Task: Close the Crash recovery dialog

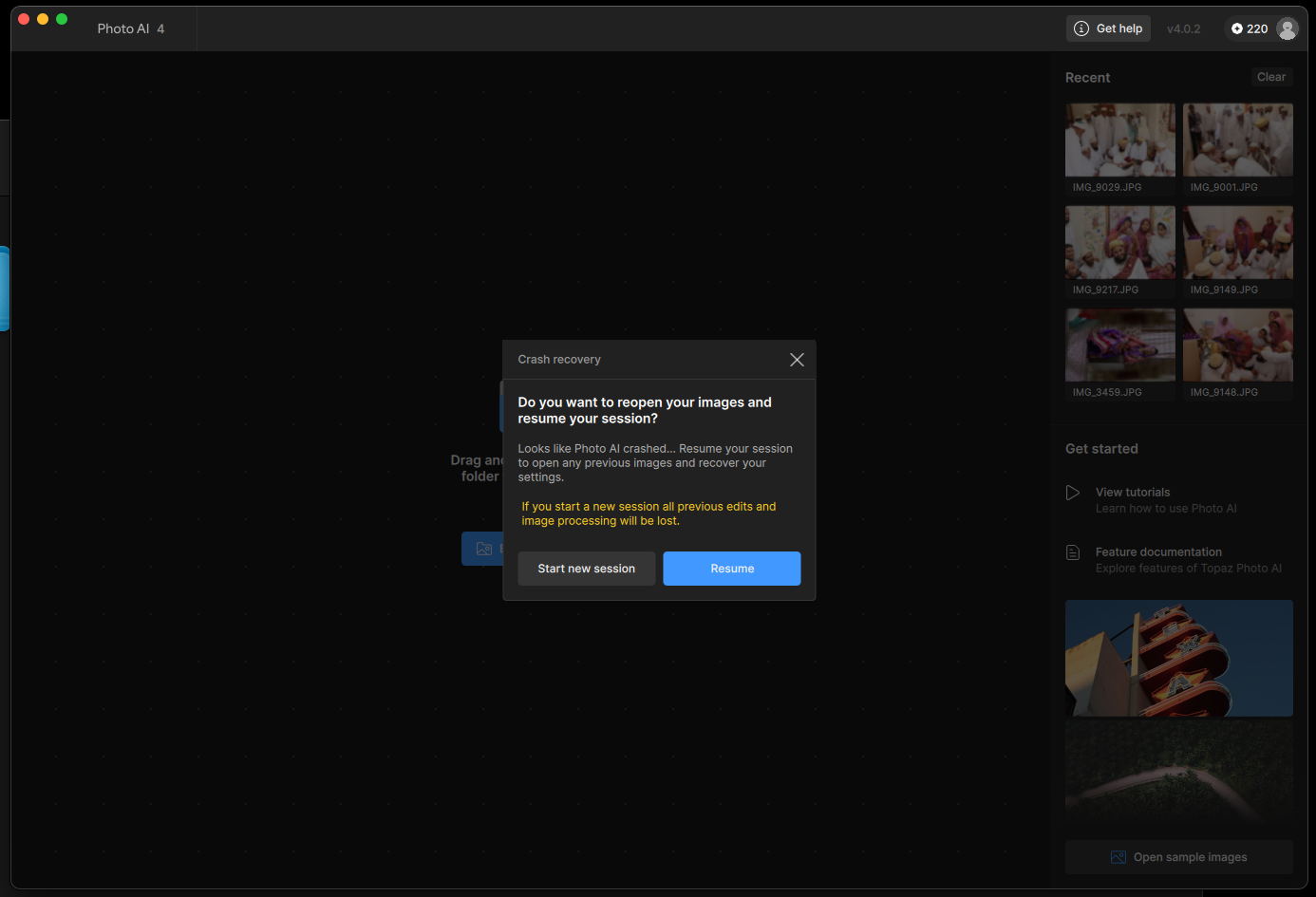Action: [x=797, y=360]
